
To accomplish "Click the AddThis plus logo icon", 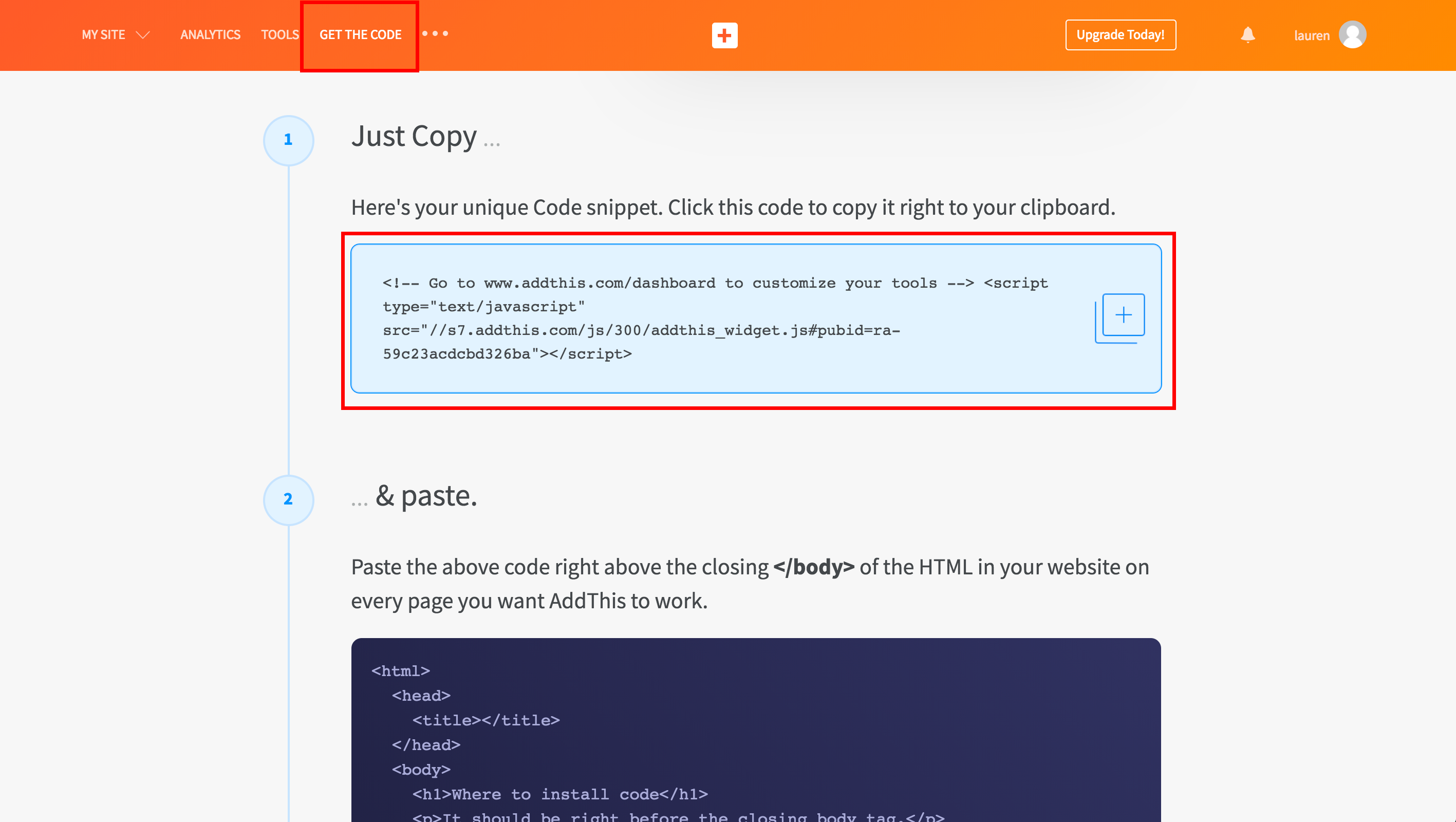I will pyautogui.click(x=724, y=35).
